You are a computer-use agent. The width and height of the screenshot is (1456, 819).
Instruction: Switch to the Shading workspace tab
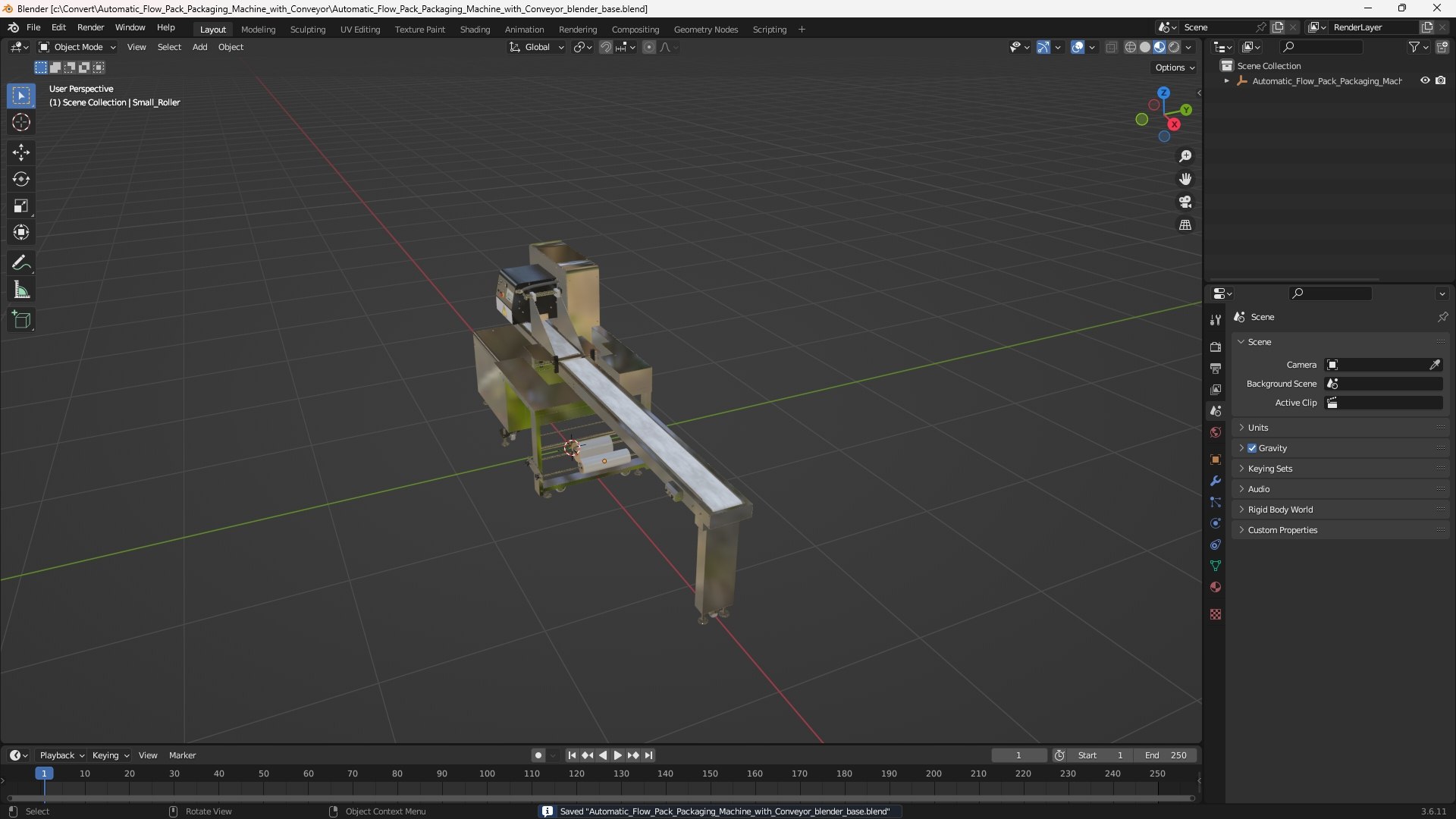point(475,30)
